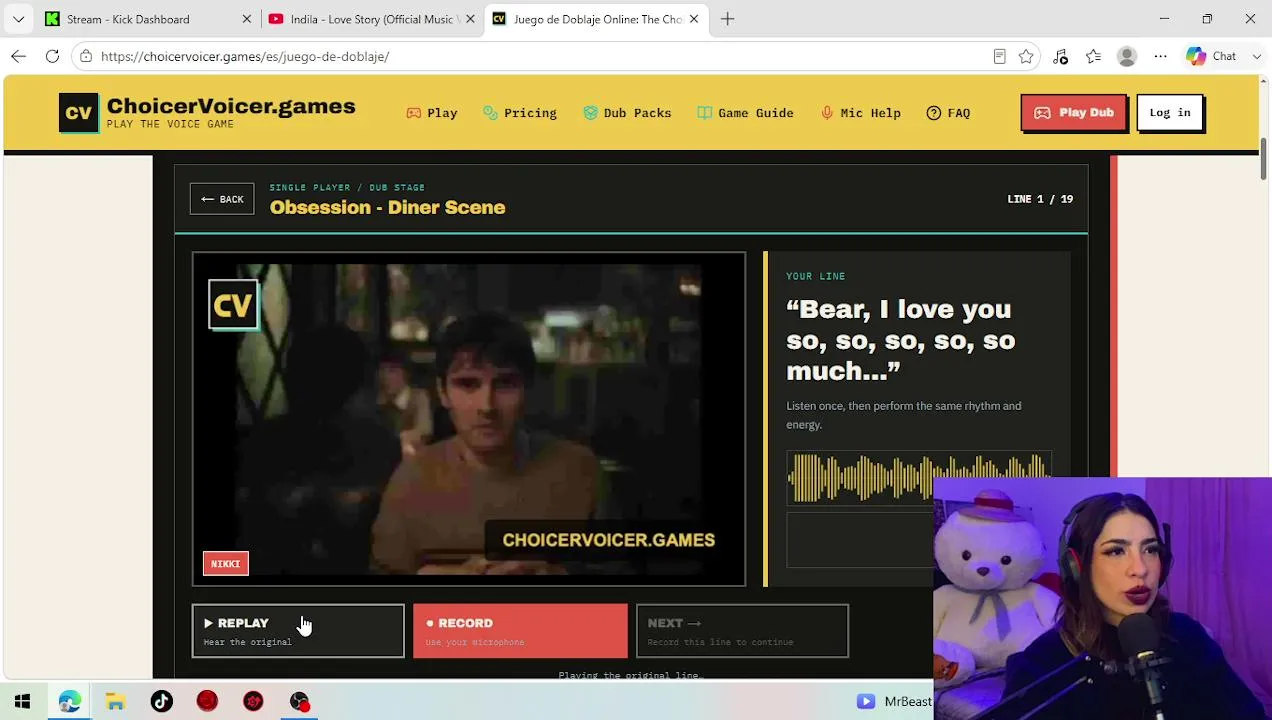Close the Kick Dashboard tab

(x=247, y=19)
